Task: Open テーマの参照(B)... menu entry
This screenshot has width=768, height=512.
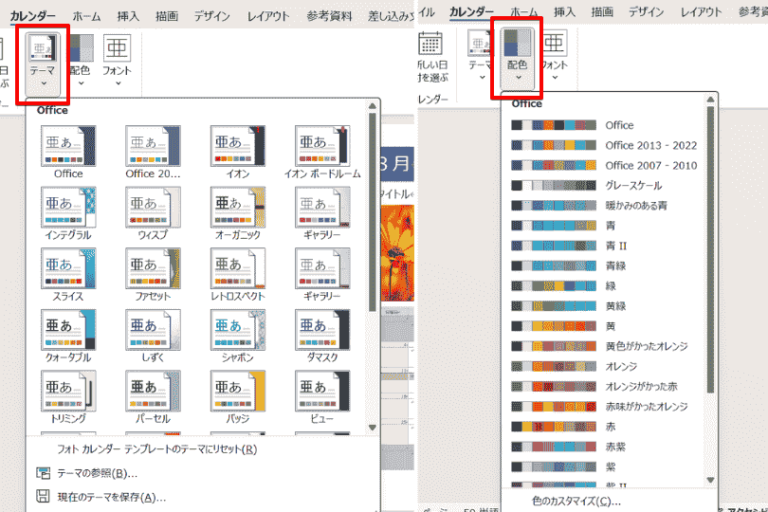Action: tap(97, 473)
